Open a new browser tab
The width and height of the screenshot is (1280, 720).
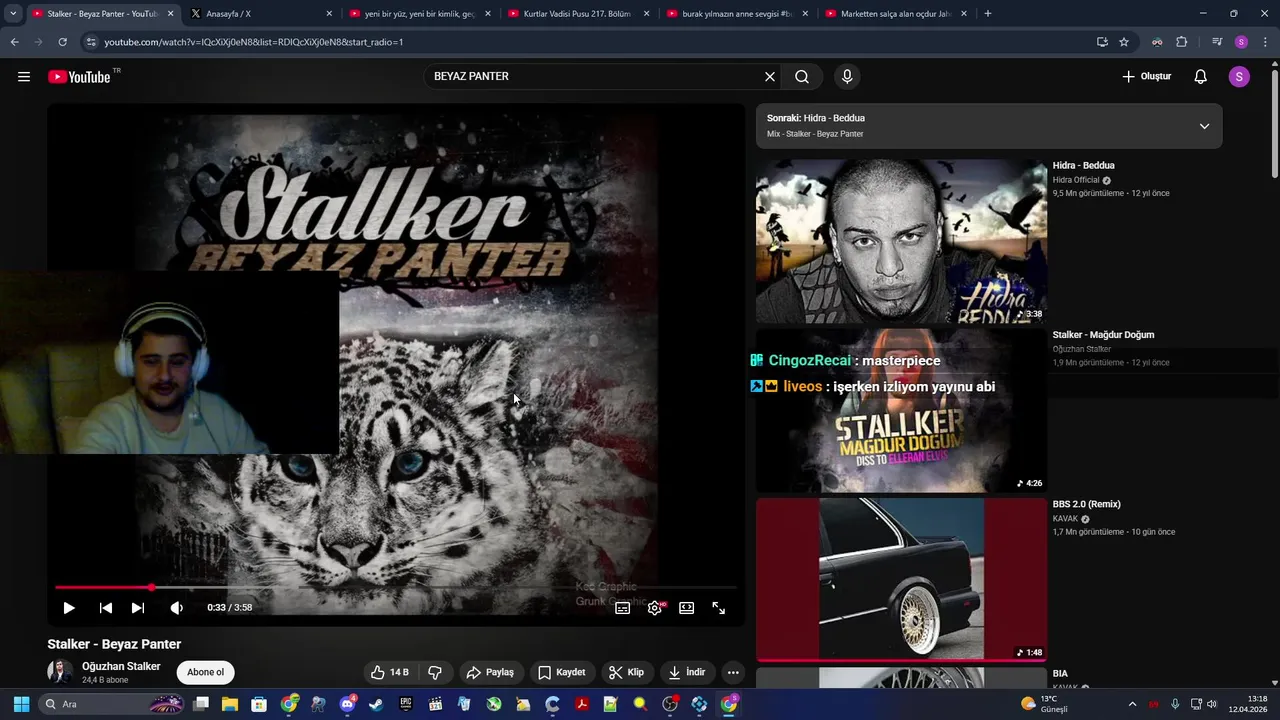(x=988, y=14)
